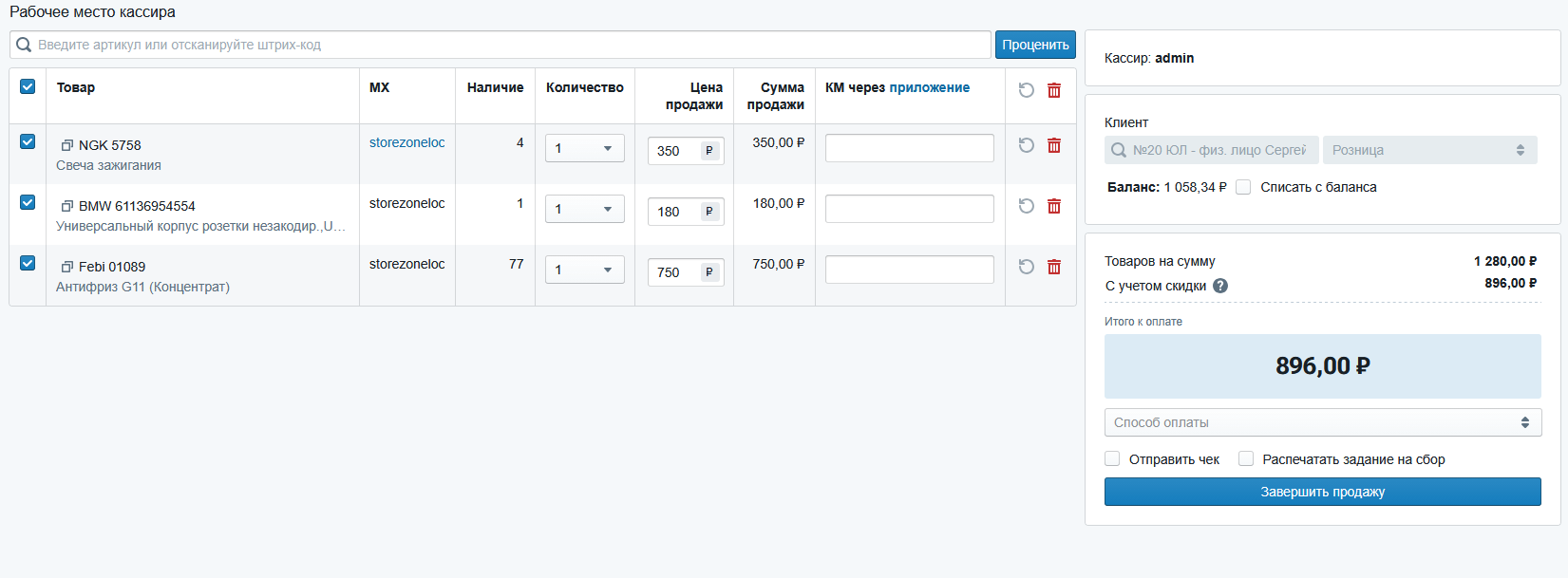The height and width of the screenshot is (578, 1568).
Task: Click the reset icon in table header
Action: 1027,90
